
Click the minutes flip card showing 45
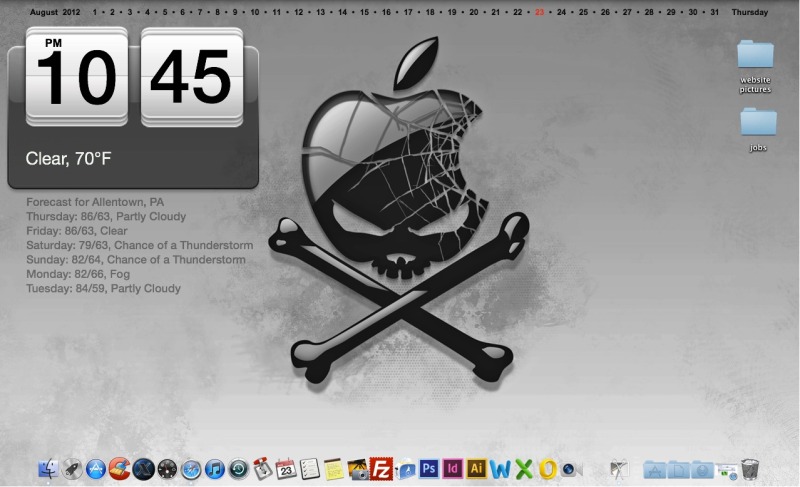tap(192, 76)
